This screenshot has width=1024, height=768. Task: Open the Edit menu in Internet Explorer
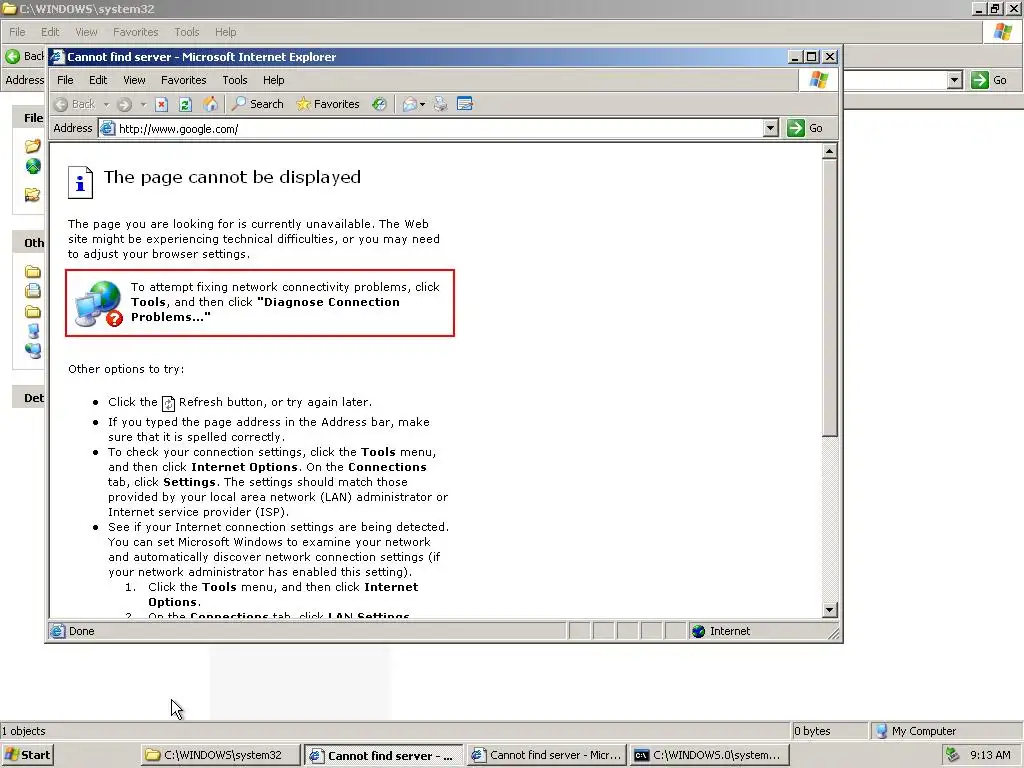pos(98,80)
